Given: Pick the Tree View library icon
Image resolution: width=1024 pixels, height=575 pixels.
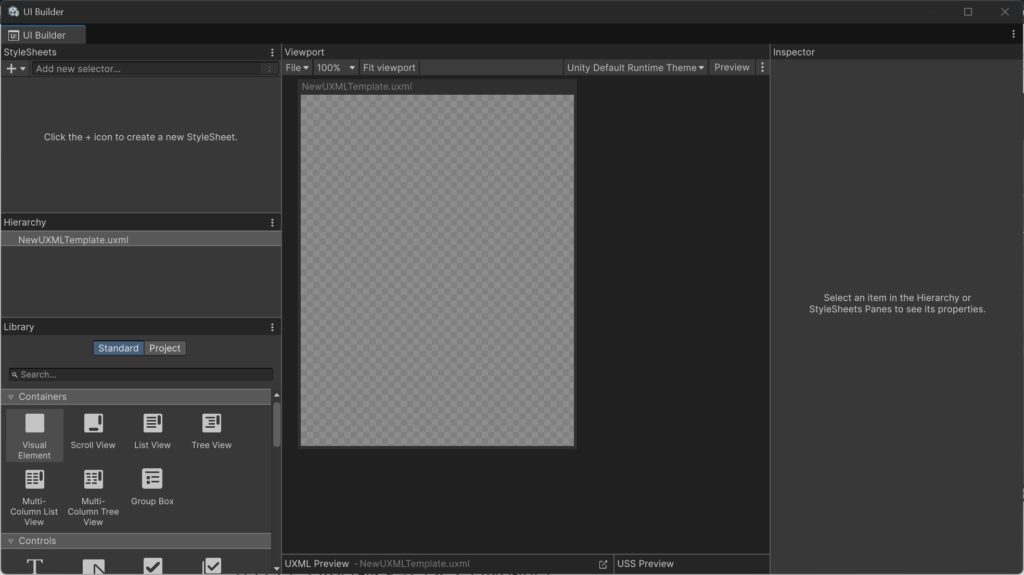Looking at the screenshot, I should pyautogui.click(x=212, y=423).
